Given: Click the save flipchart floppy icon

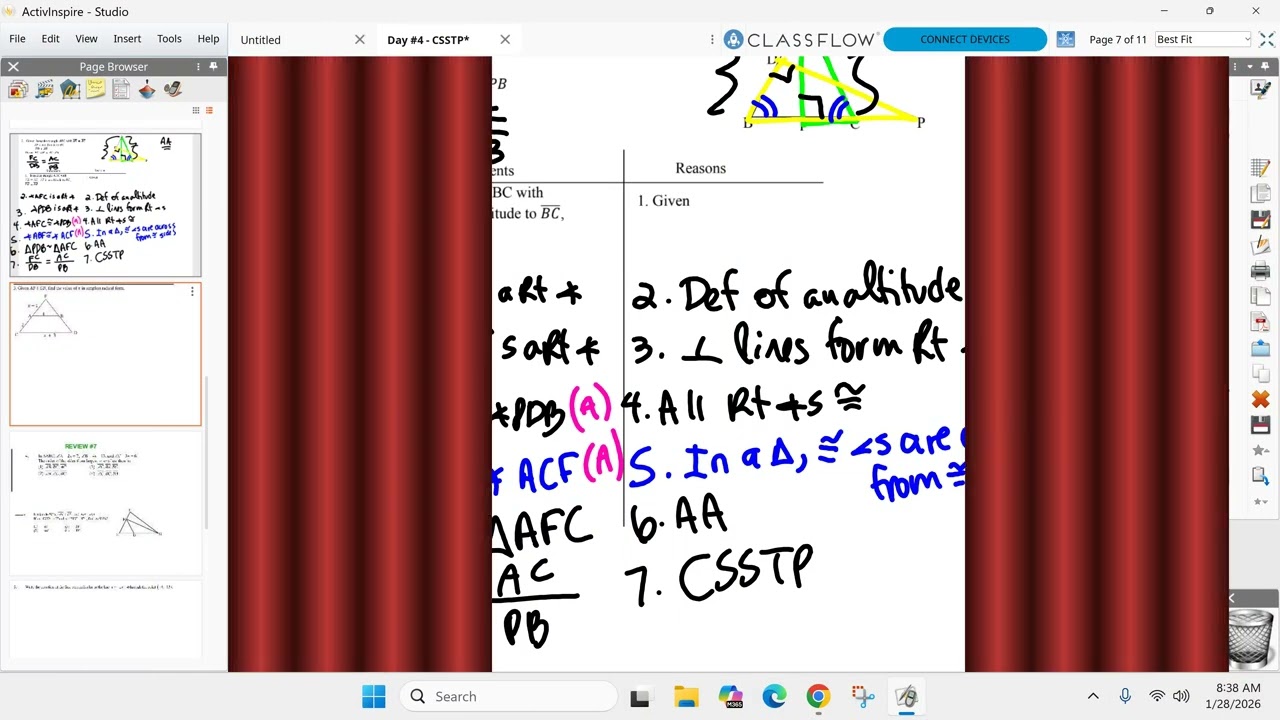Looking at the screenshot, I should (1260, 220).
